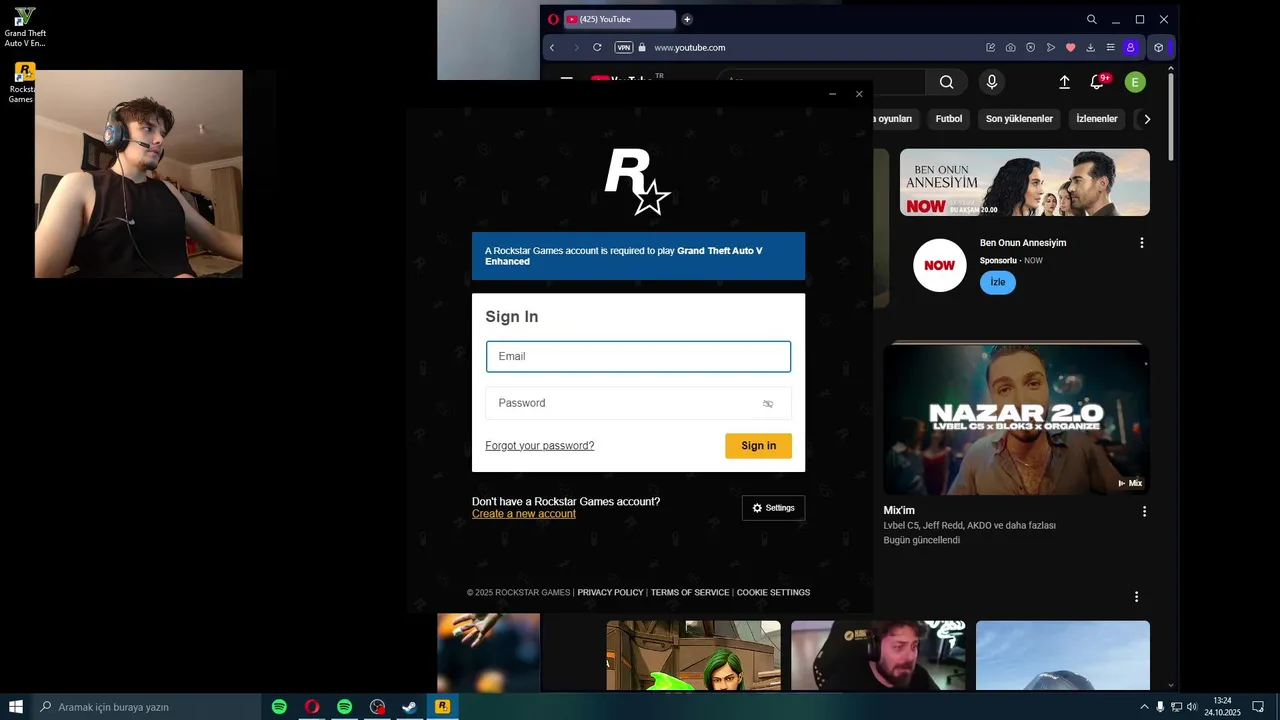
Task: Open YouTube notifications bell
Action: (x=1097, y=82)
